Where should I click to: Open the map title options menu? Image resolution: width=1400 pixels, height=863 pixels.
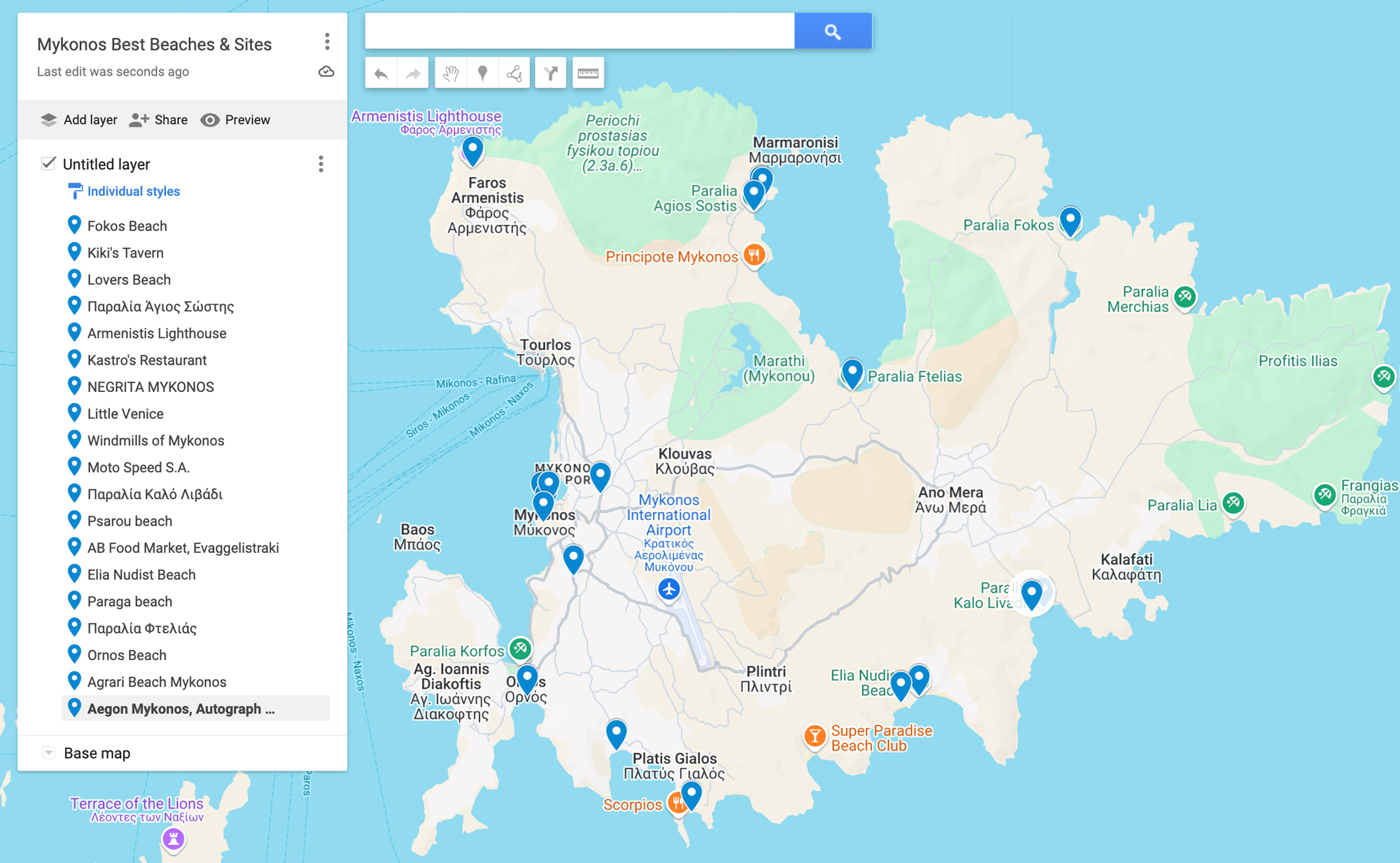pos(327,42)
